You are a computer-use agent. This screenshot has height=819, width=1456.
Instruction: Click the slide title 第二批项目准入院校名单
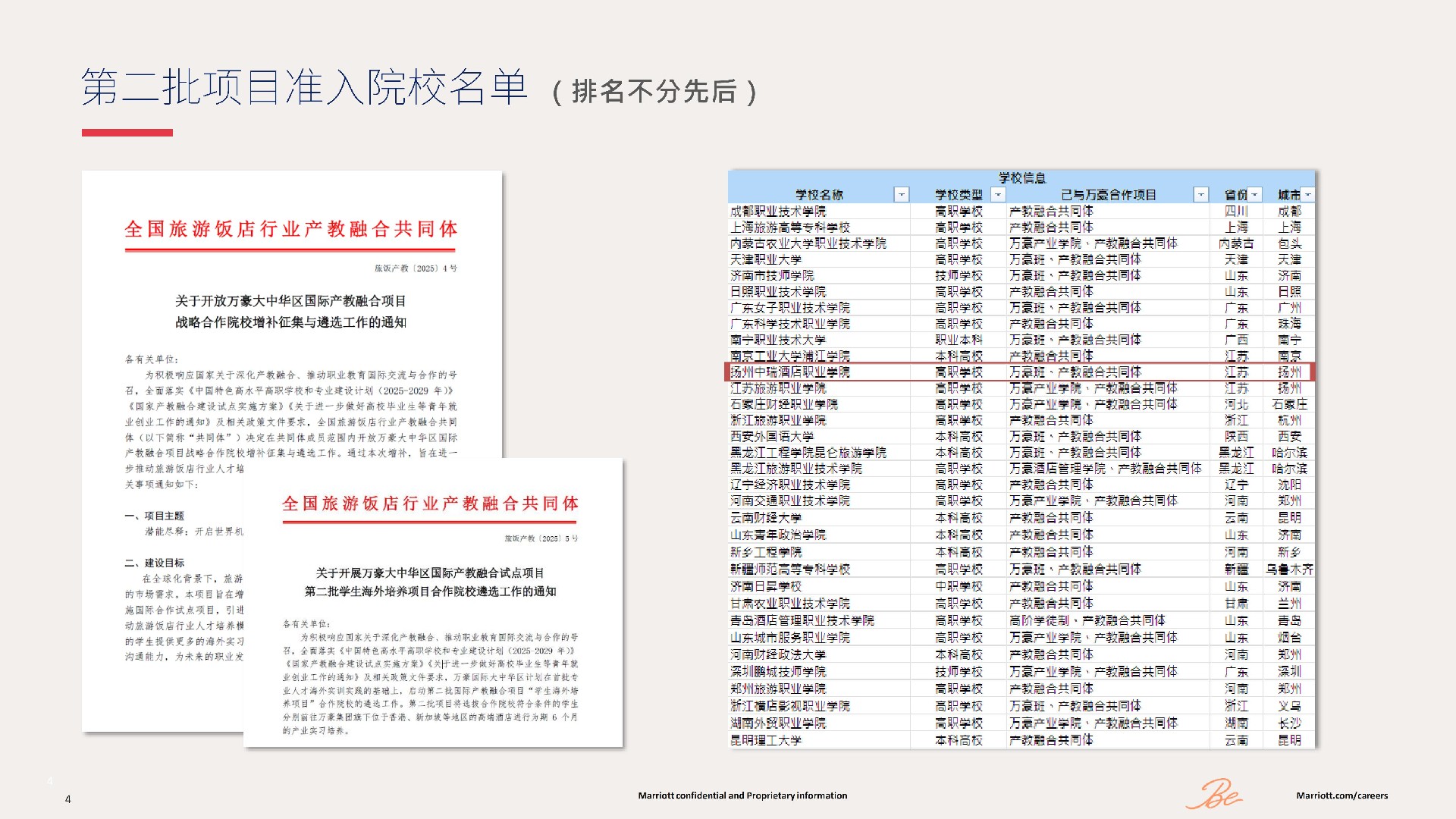[x=303, y=87]
